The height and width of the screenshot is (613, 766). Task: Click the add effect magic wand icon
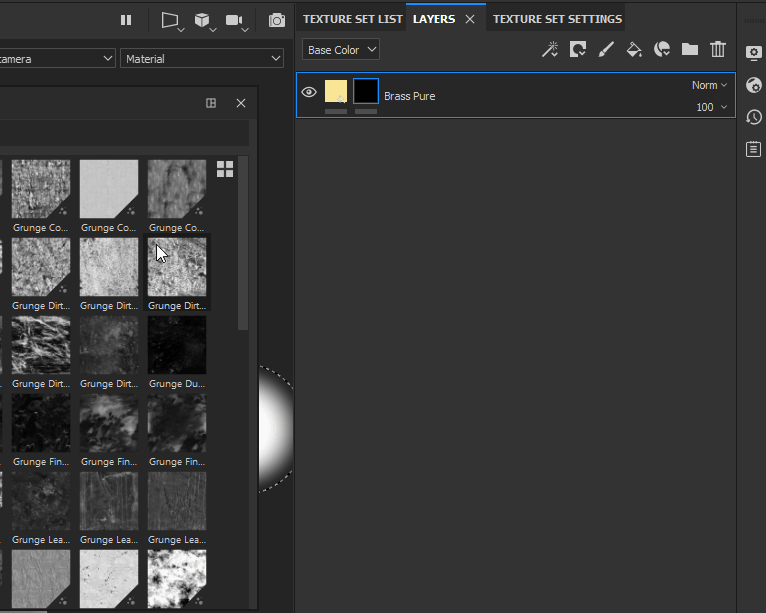click(x=550, y=49)
